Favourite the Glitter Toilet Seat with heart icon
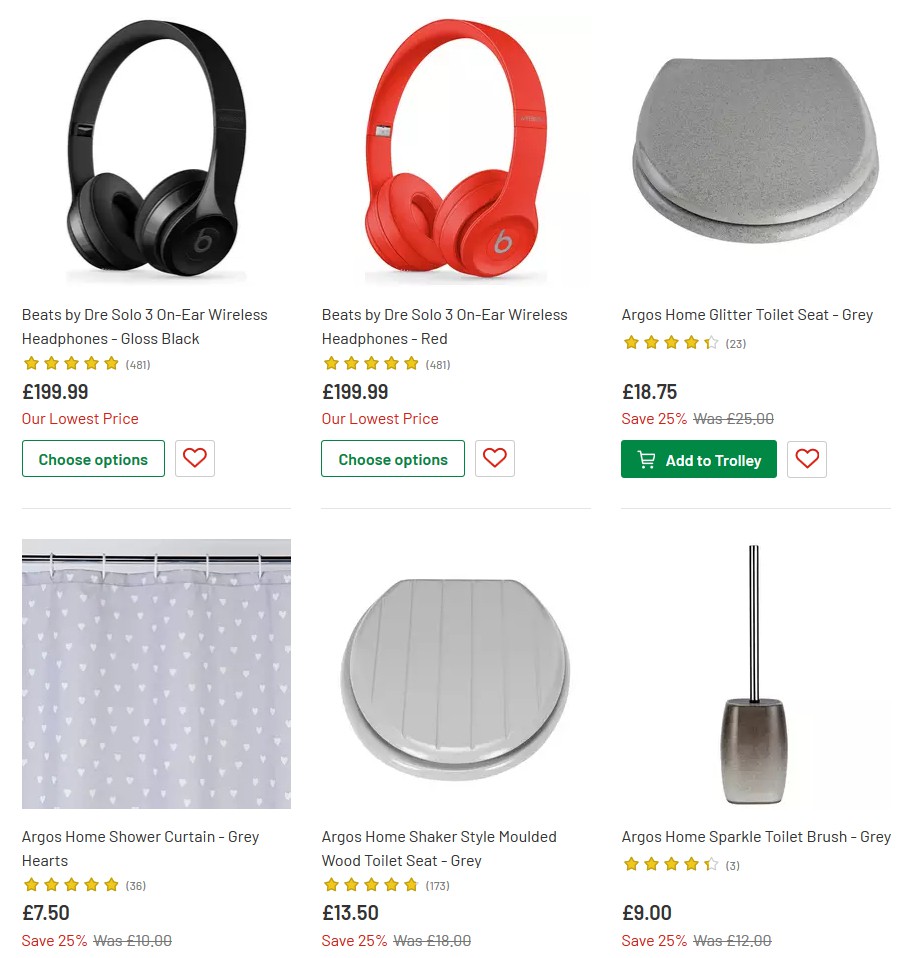 click(806, 459)
